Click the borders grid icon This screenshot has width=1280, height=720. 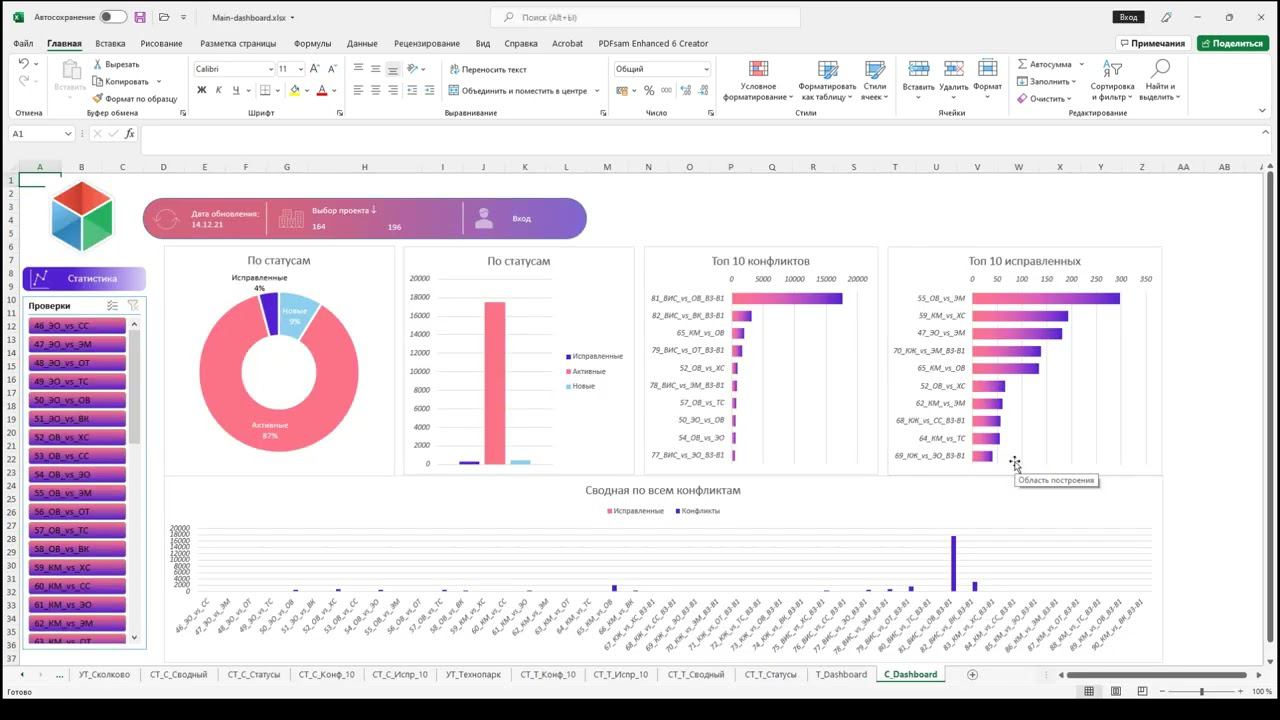coord(264,90)
